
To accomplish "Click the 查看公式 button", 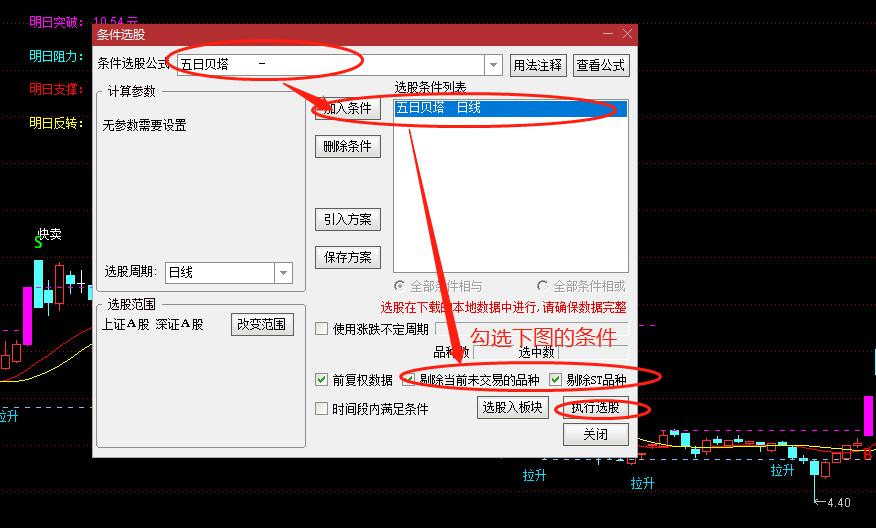I will 601,65.
